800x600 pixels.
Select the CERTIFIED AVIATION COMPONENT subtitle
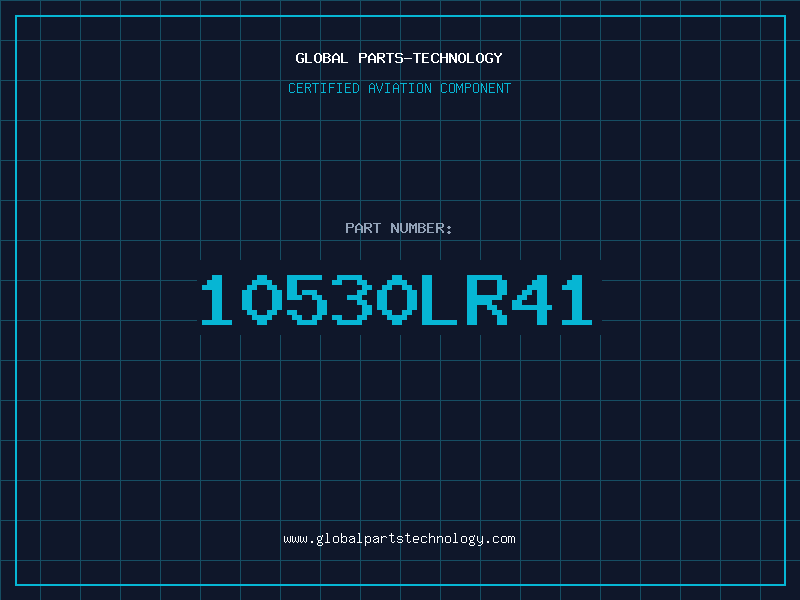tap(399, 88)
